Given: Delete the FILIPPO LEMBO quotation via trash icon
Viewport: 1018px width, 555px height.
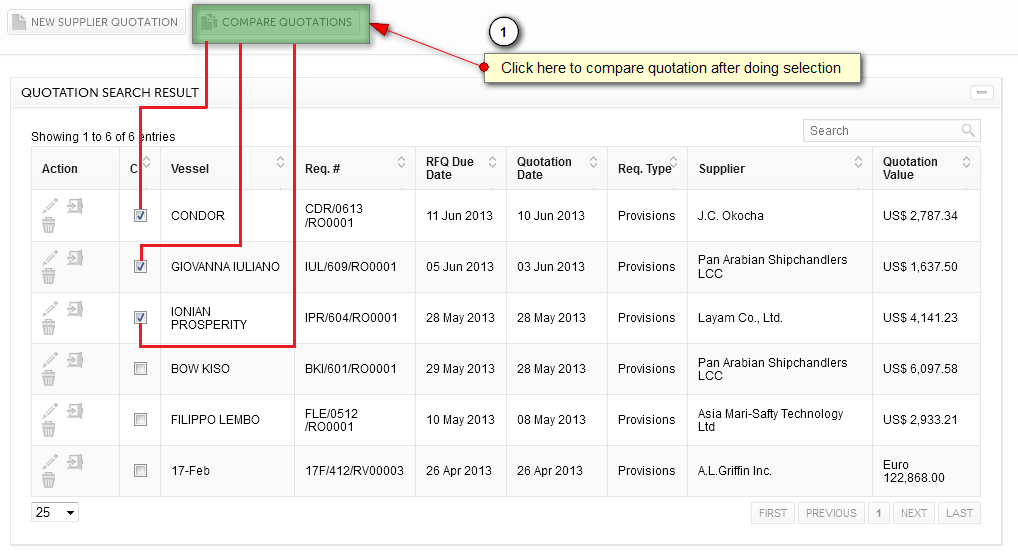Looking at the screenshot, I should pyautogui.click(x=49, y=429).
